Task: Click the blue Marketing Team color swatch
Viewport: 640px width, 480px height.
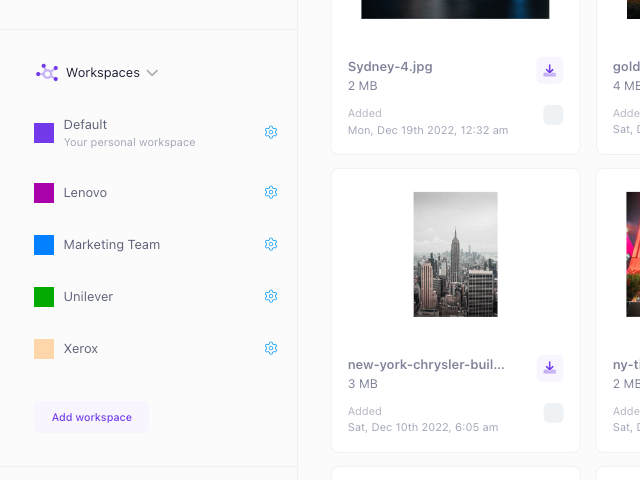Action: [44, 245]
